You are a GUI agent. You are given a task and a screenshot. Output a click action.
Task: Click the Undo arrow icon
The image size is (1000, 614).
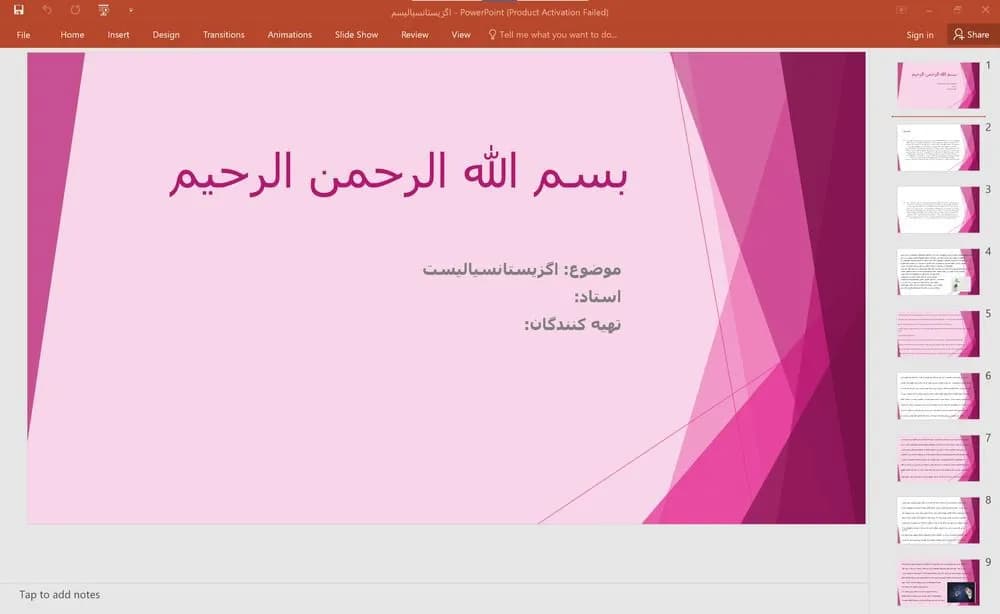click(47, 10)
